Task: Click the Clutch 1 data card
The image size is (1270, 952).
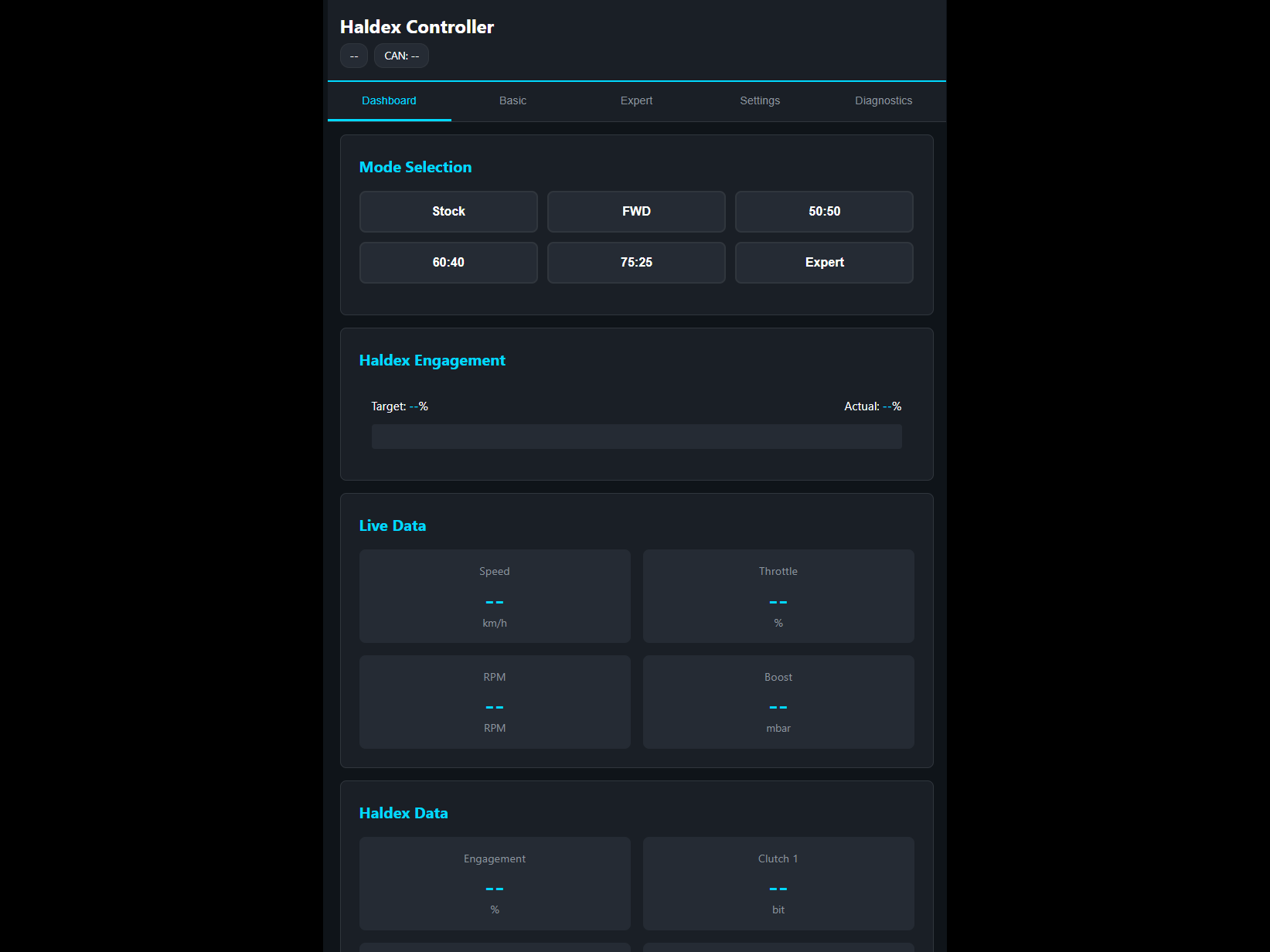Action: [x=778, y=884]
